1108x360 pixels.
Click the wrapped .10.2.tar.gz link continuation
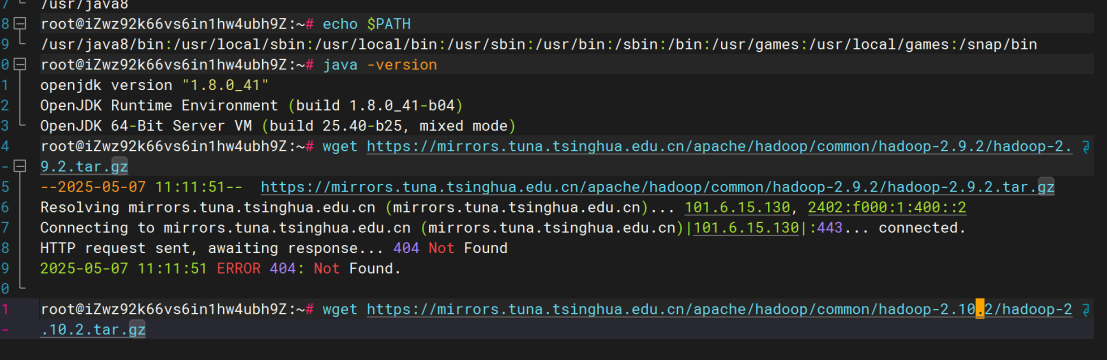point(93,330)
